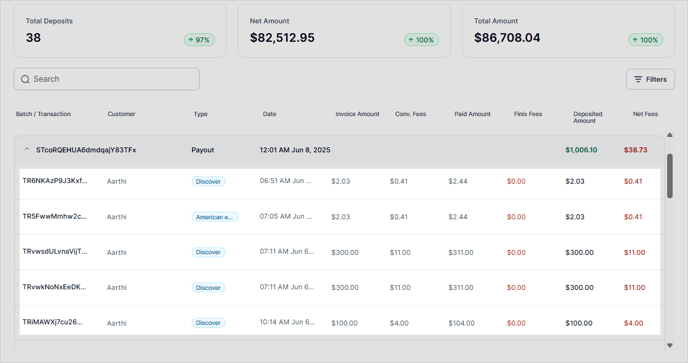Click the 100% trend badge on Net Amount
This screenshot has height=363, width=688.
[421, 40]
